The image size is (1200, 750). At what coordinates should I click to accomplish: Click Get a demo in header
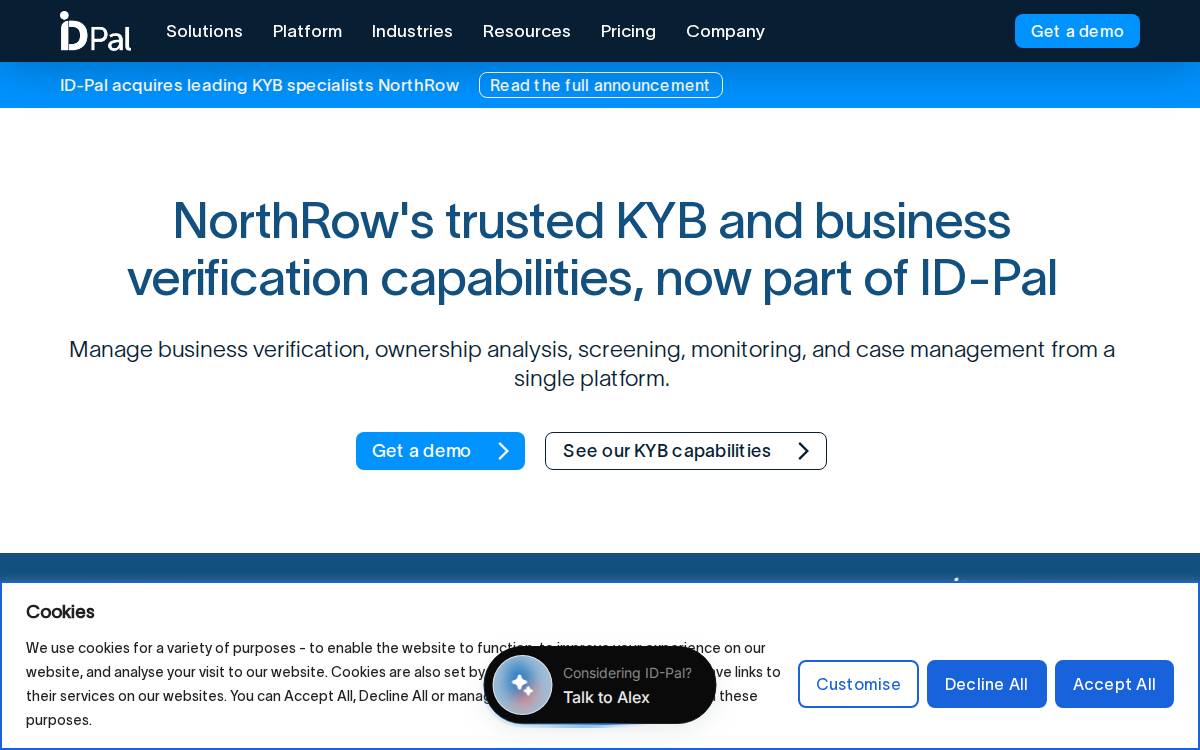tap(1077, 31)
